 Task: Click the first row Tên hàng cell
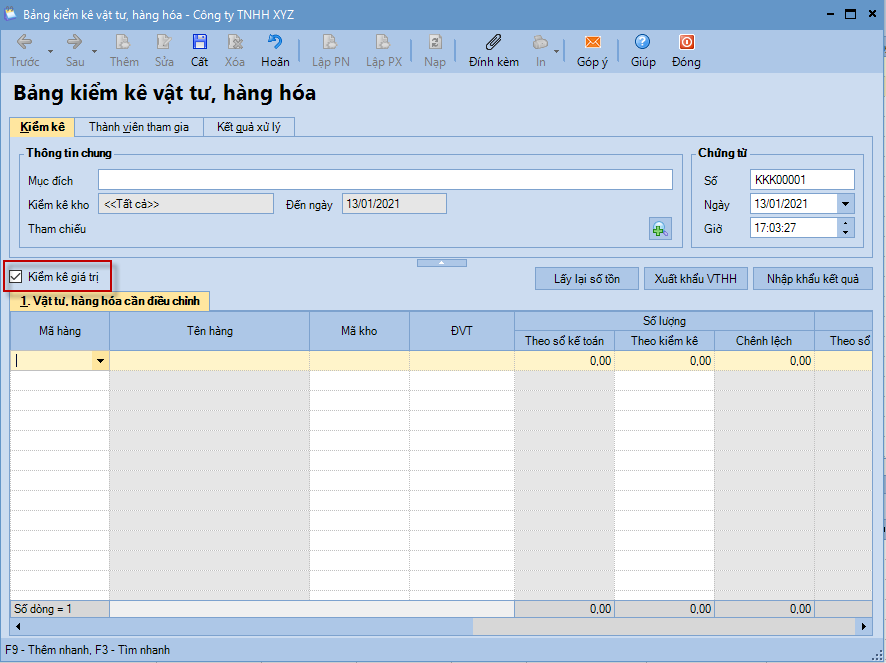pos(210,361)
